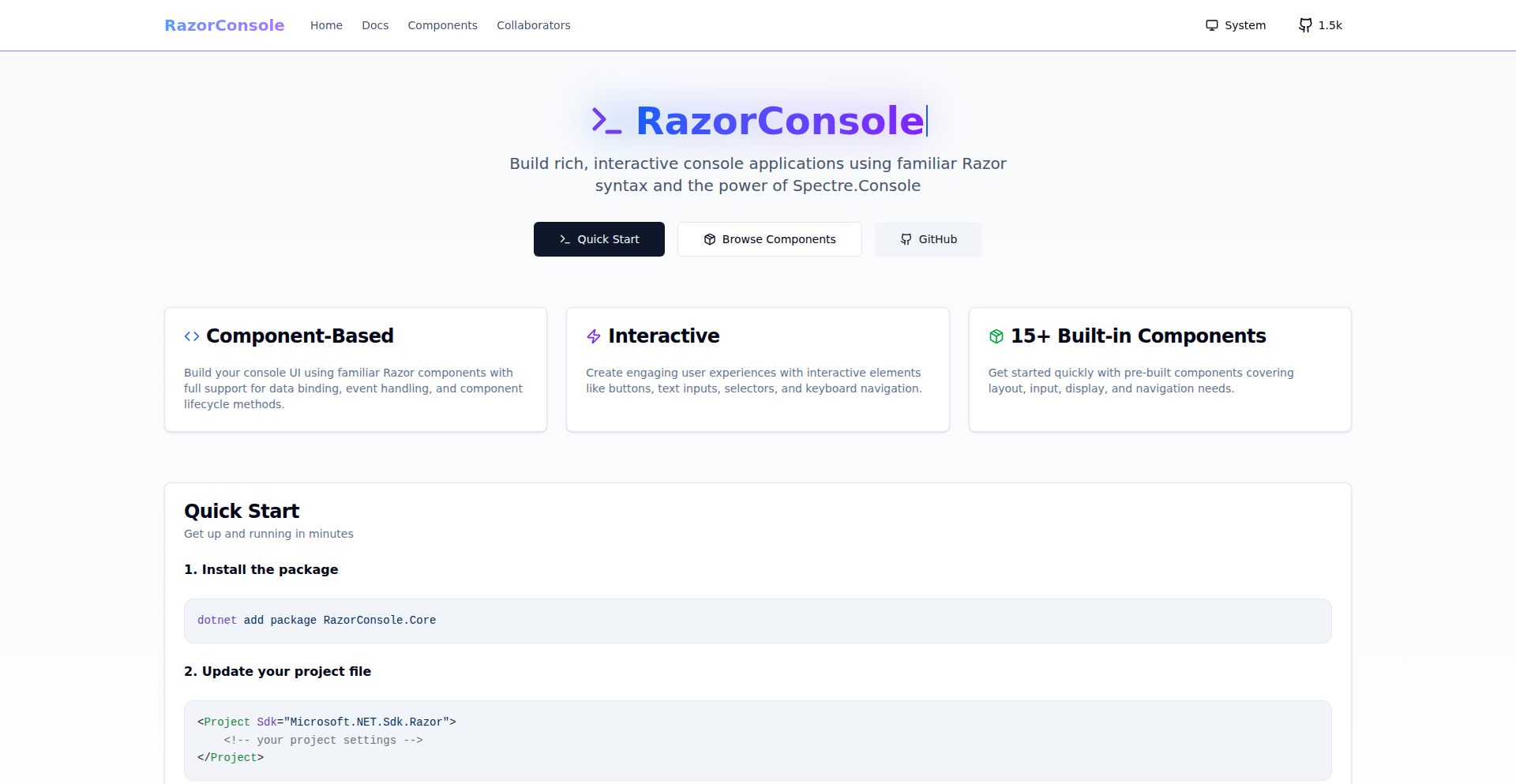Toggle the System theme switcher
The height and width of the screenshot is (784, 1516).
click(1236, 25)
